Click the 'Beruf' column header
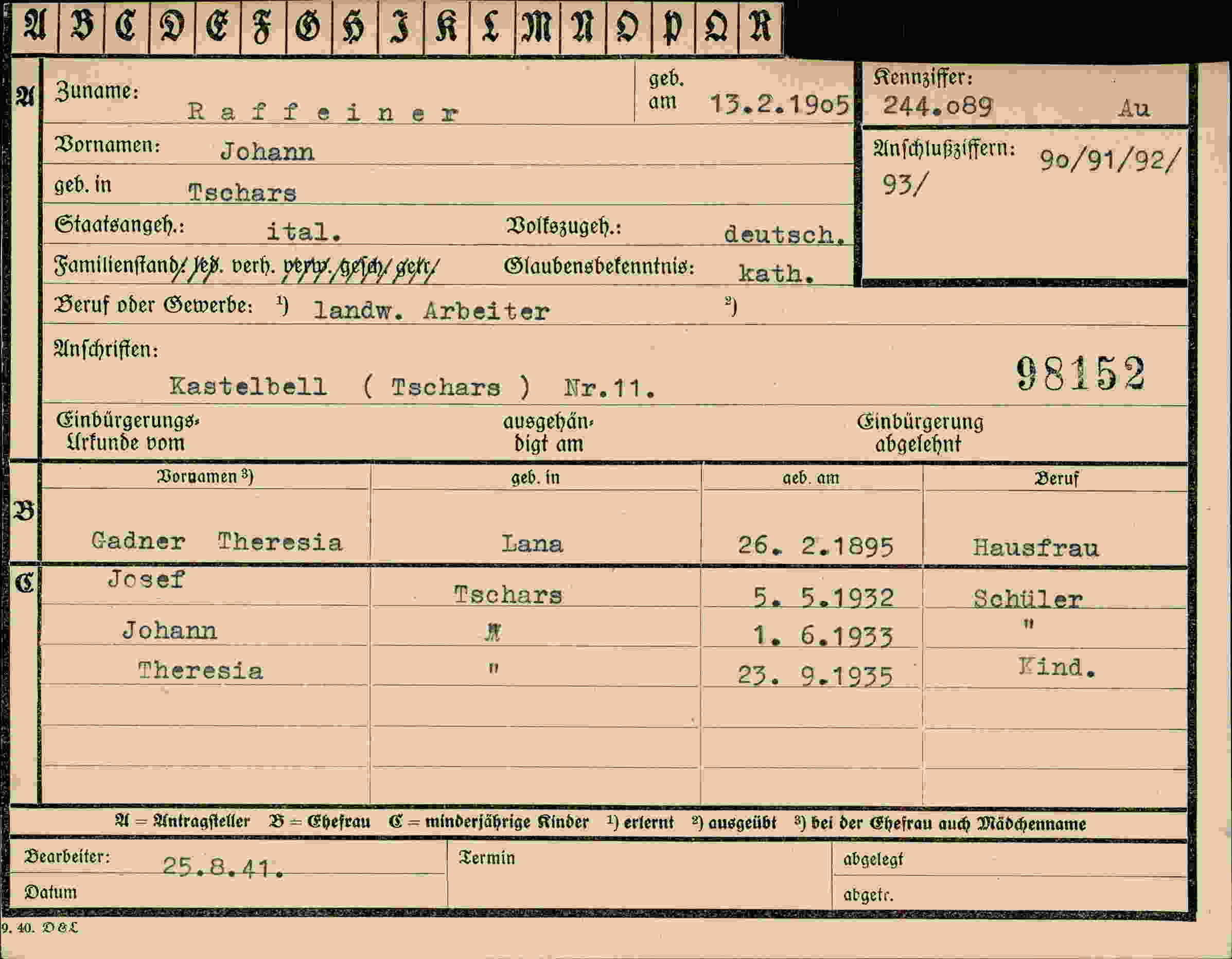 (1057, 479)
